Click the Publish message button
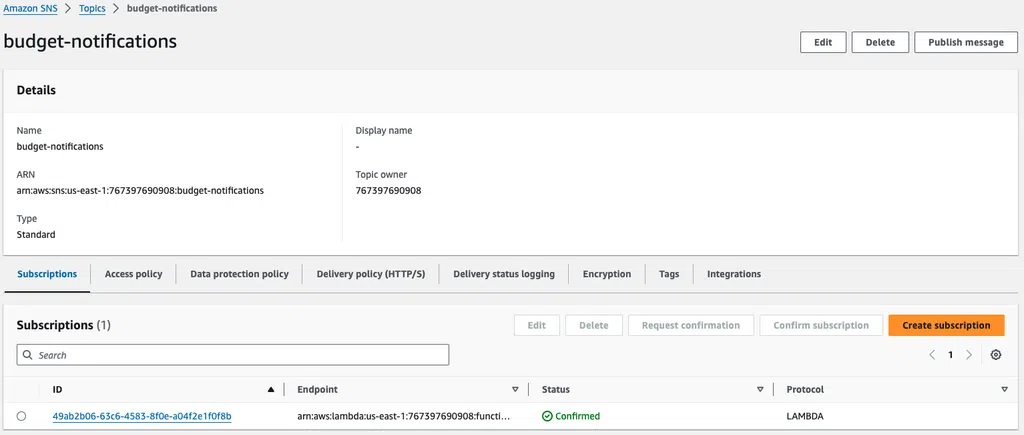The height and width of the screenshot is (435, 1024). click(x=966, y=42)
